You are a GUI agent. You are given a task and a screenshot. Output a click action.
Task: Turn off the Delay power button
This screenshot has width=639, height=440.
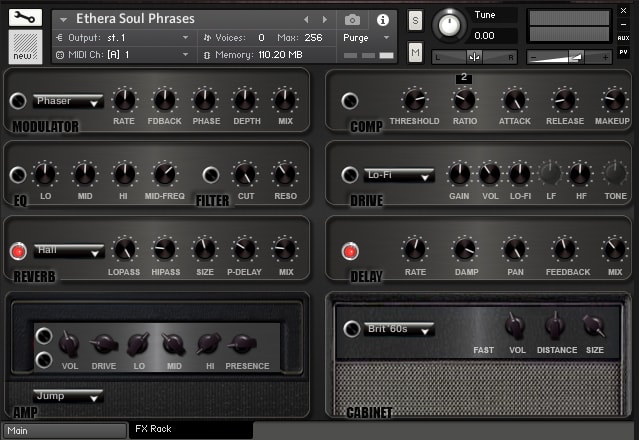coord(350,251)
